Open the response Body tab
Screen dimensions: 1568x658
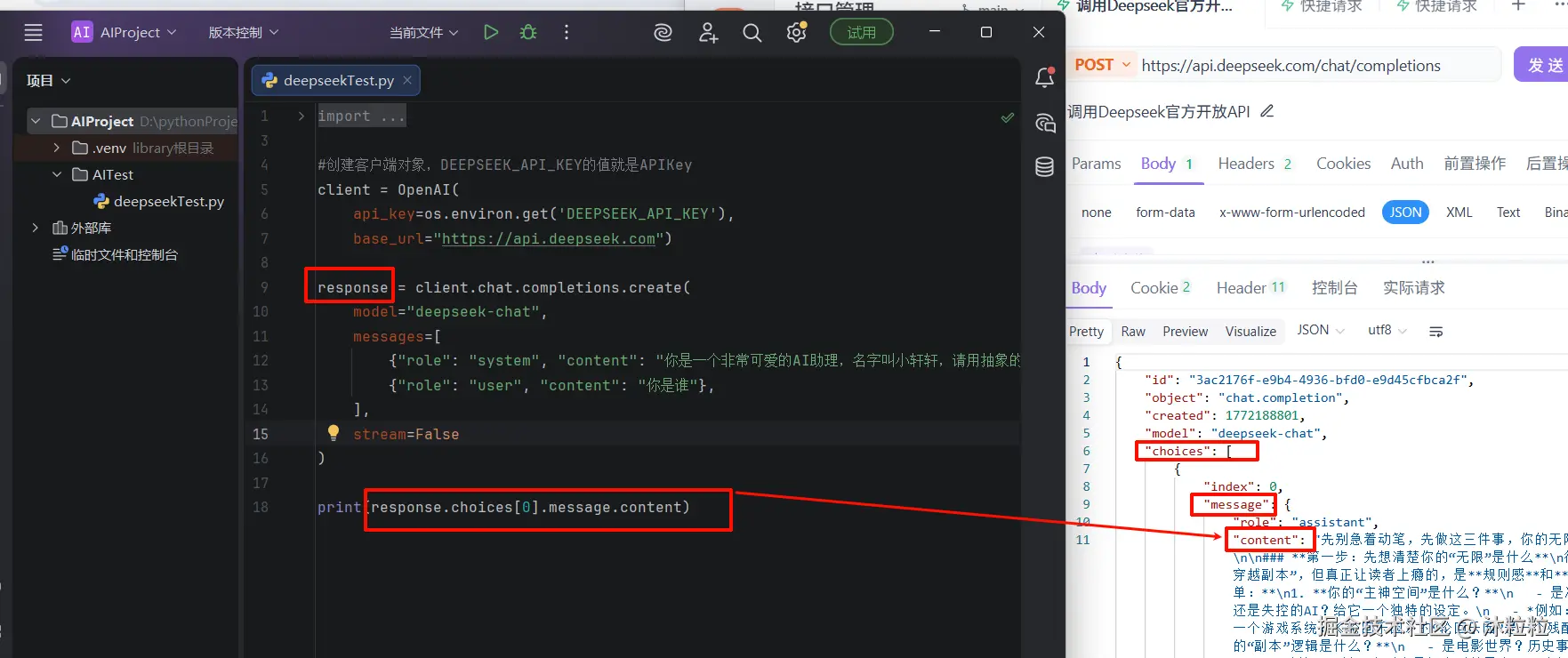[x=1089, y=288]
